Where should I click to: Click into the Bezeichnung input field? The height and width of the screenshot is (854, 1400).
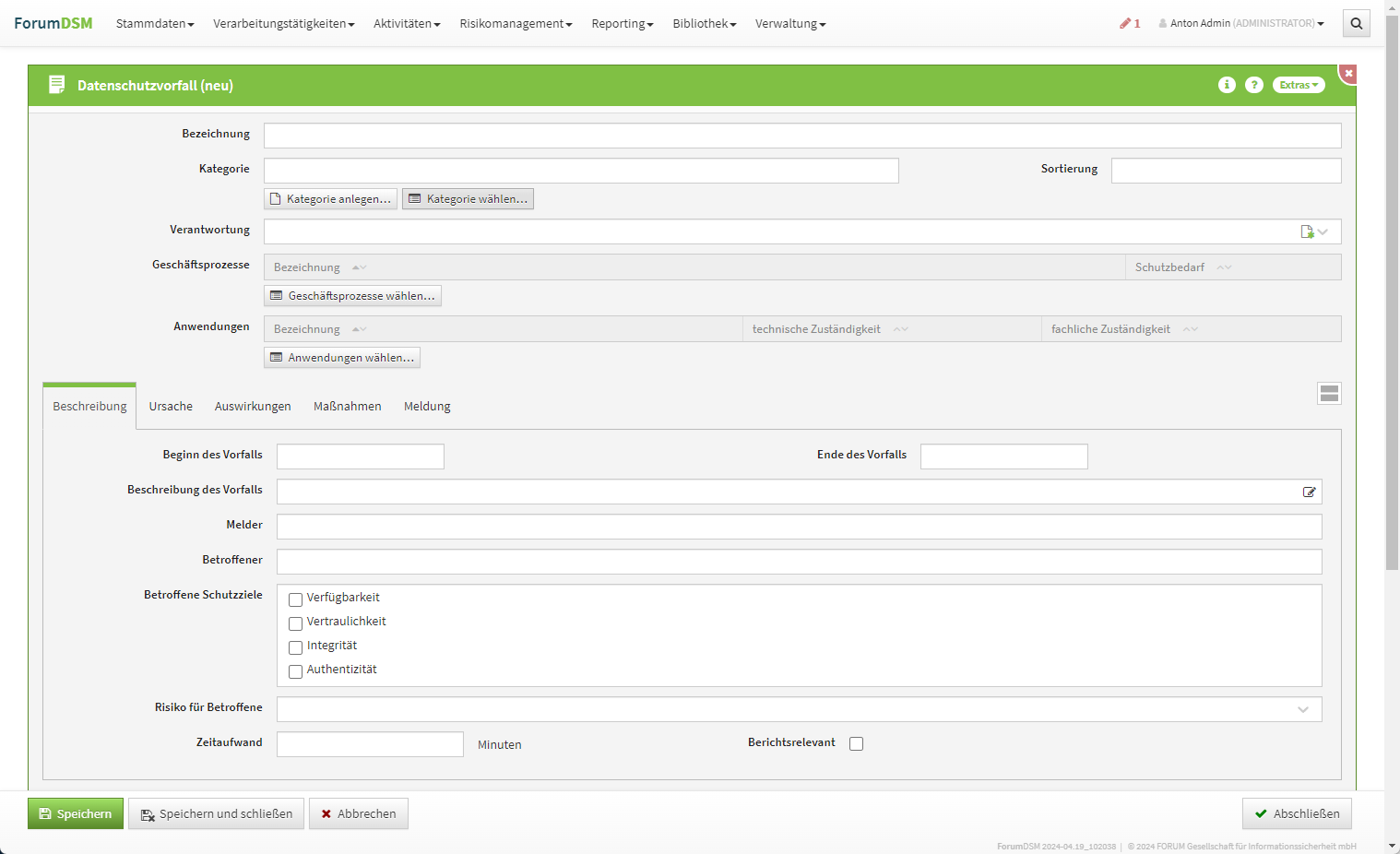pos(801,136)
